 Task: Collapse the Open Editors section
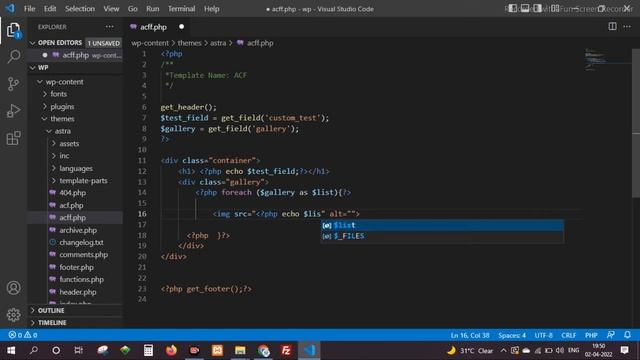[33, 43]
